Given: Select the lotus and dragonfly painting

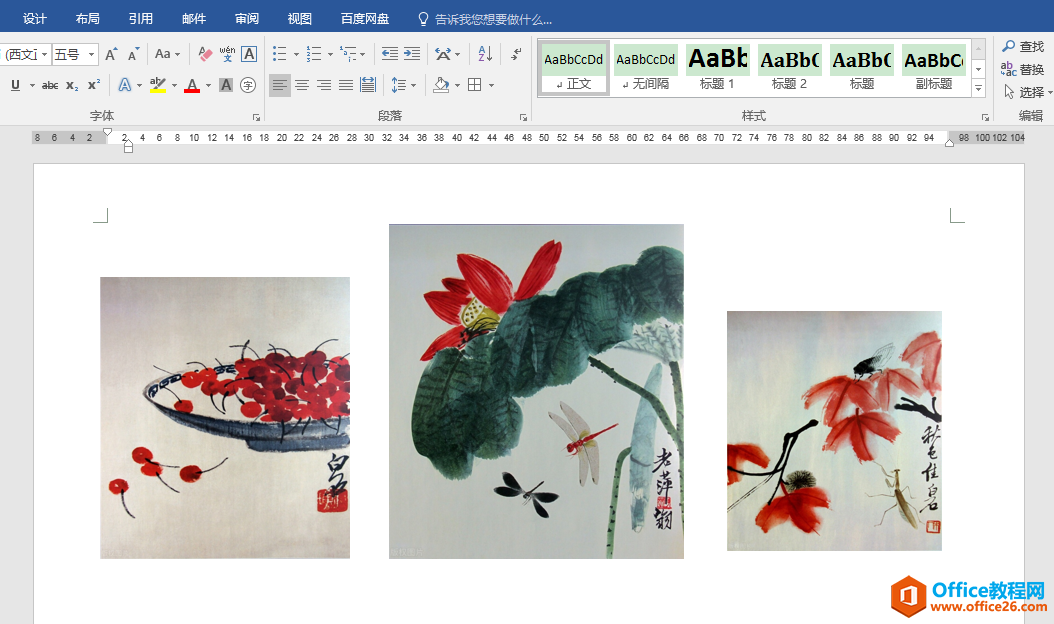Looking at the screenshot, I should [536, 391].
